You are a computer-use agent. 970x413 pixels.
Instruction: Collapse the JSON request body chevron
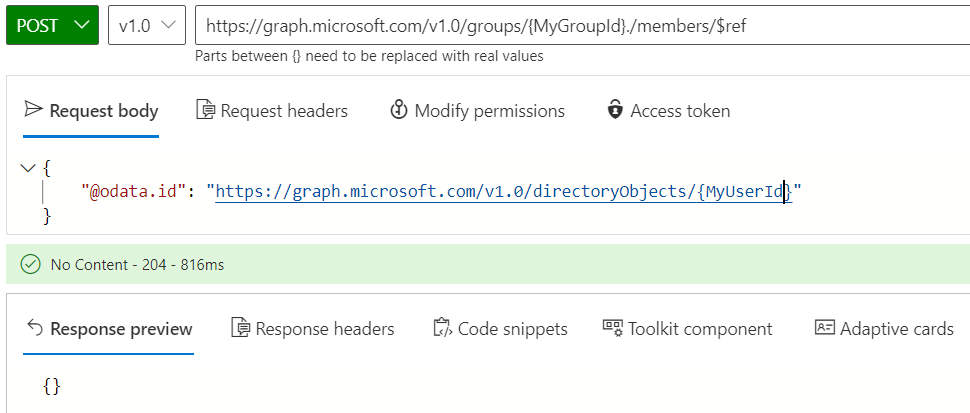[x=28, y=168]
